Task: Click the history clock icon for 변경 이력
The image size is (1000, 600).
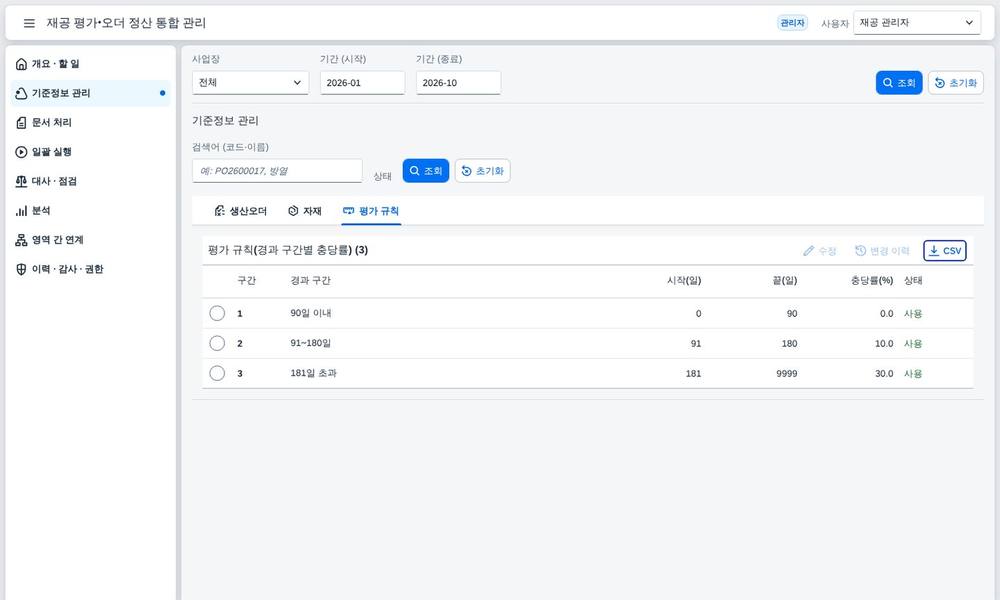Action: pos(860,251)
